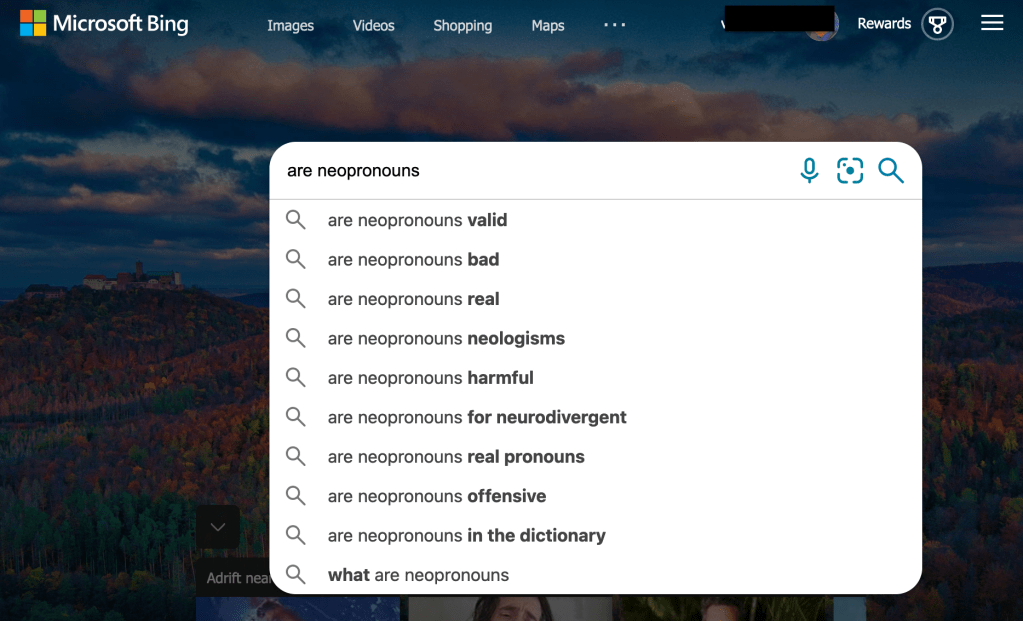Screen dimensions: 1023x621
Task: Click the magnifier search submit icon
Action: [891, 171]
